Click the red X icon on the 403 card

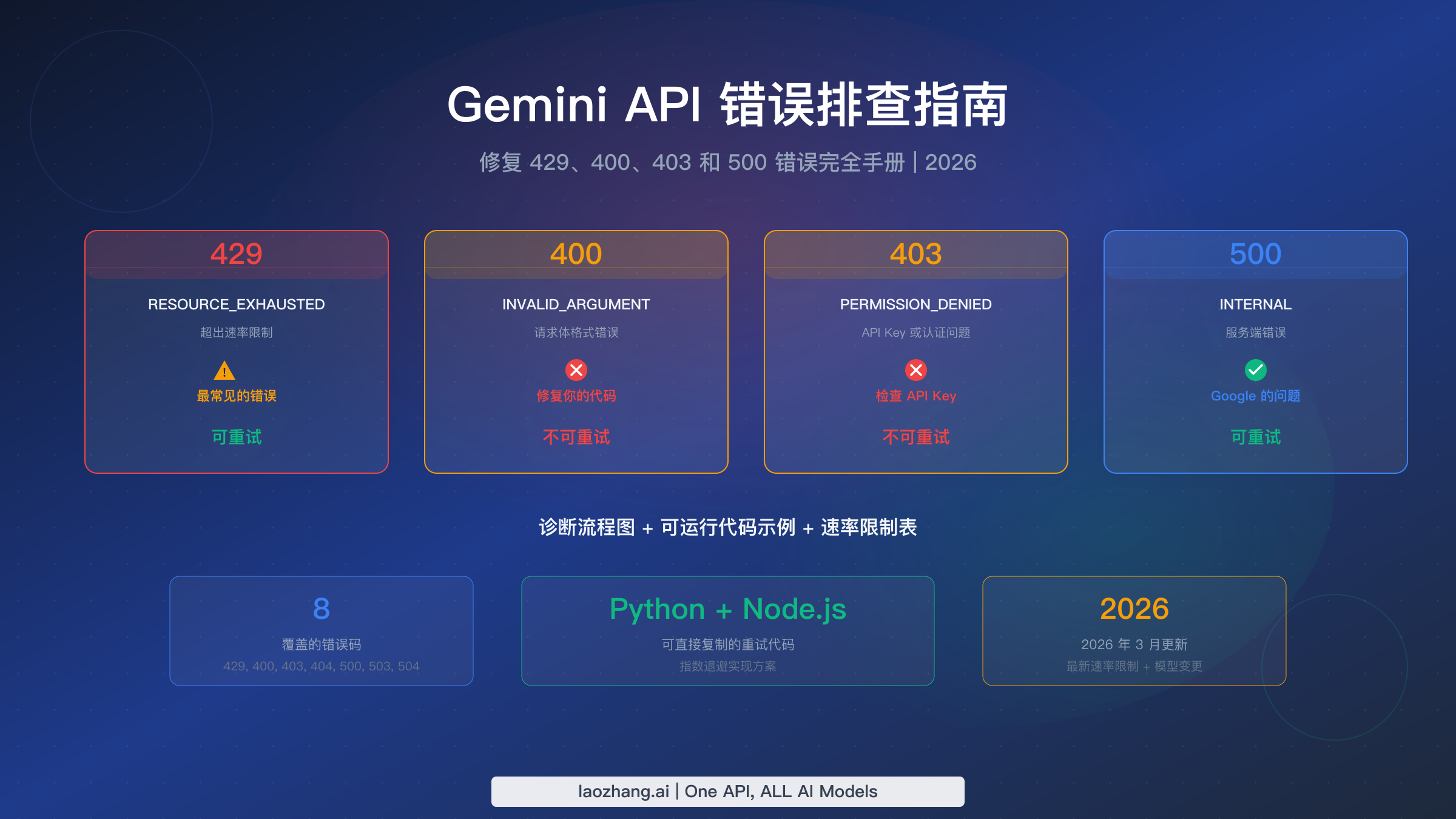[x=916, y=368]
